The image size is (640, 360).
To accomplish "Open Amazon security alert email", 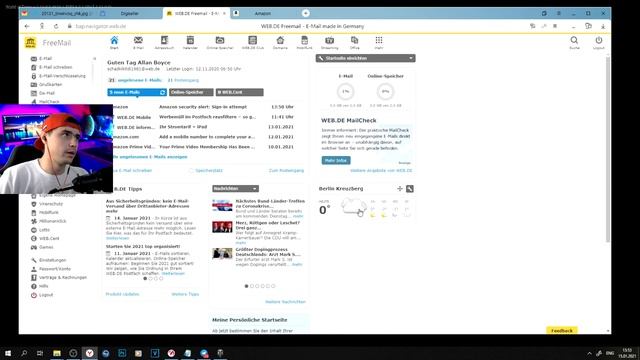I will 203,107.
